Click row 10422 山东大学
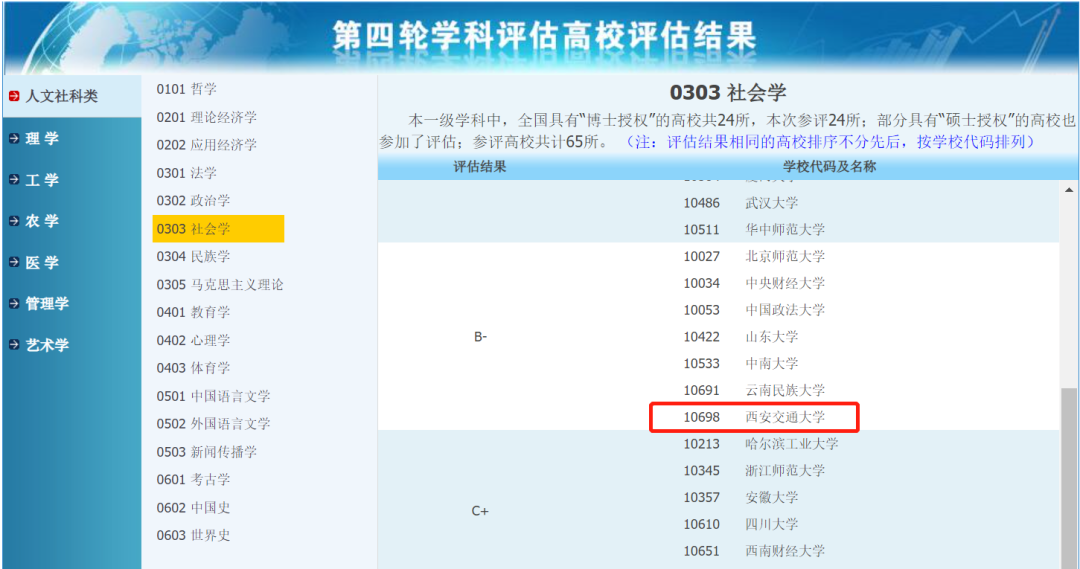Screen dimensions: 1080x569 (740, 337)
